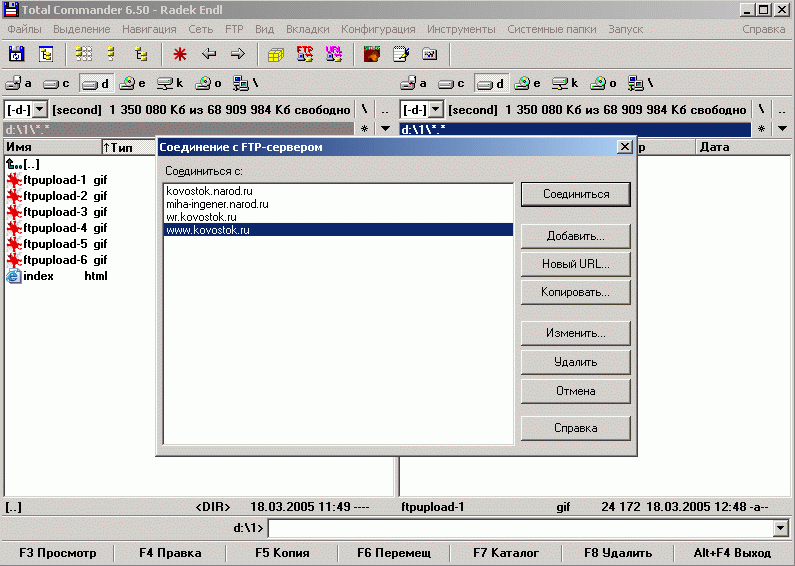Viewport: 795px width, 566px height.
Task: Click the refresh disk toolbar icon
Action: [x=17, y=54]
